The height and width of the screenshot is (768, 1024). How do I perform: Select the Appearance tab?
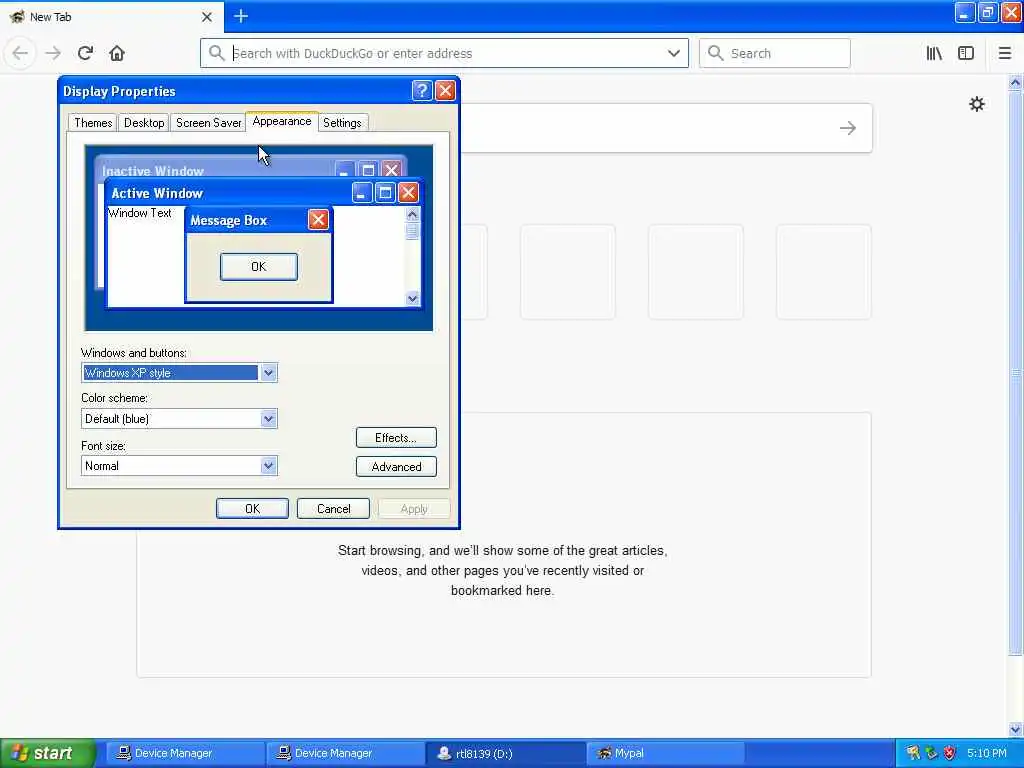(x=282, y=121)
